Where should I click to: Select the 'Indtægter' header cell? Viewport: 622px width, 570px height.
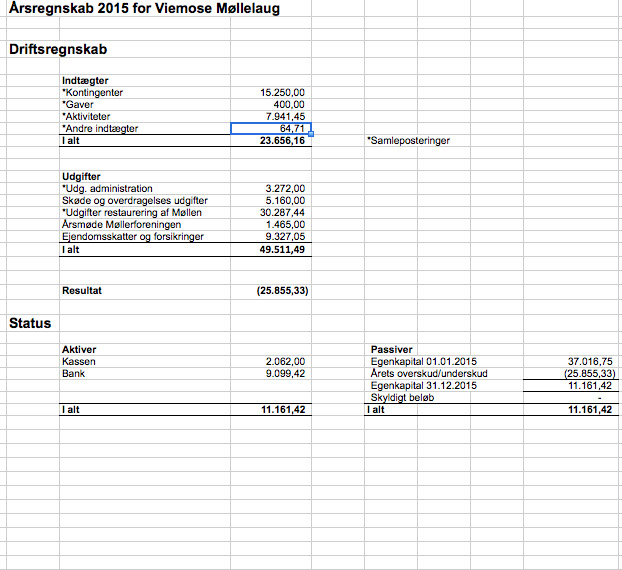pyautogui.click(x=85, y=81)
